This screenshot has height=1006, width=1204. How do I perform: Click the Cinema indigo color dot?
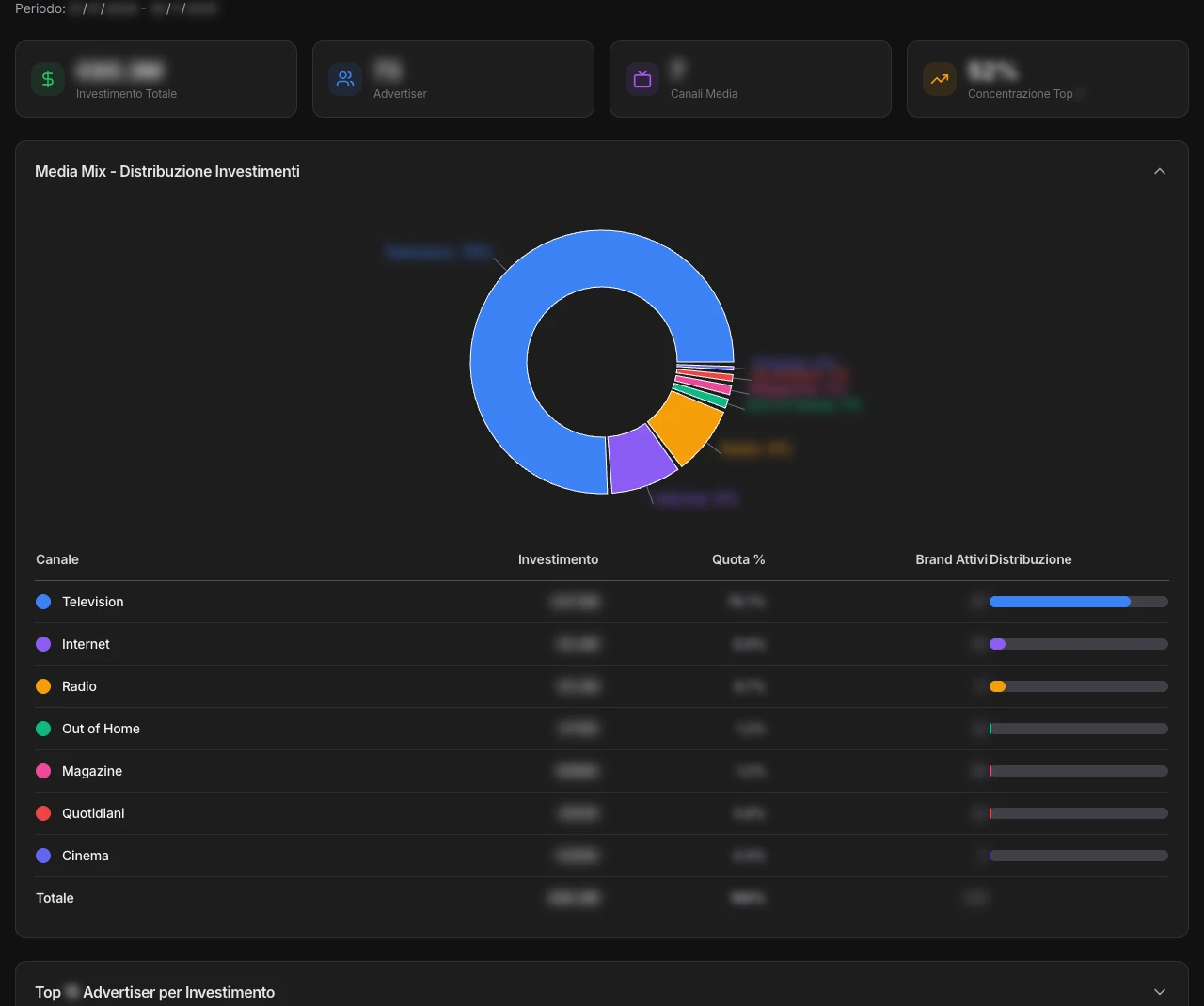tap(43, 856)
